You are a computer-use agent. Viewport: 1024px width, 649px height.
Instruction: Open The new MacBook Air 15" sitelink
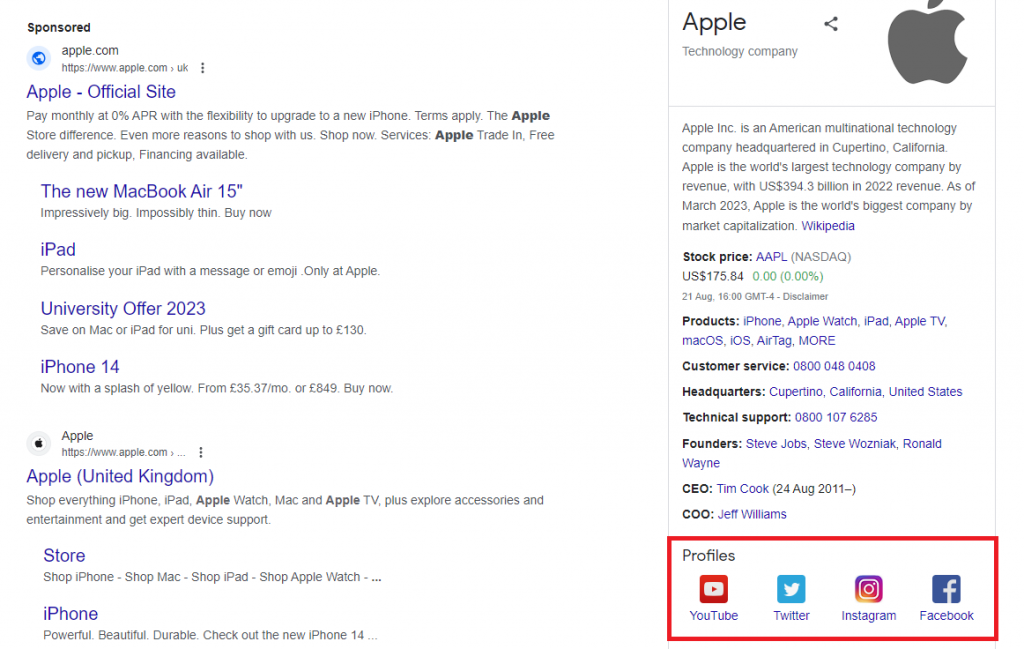[141, 191]
